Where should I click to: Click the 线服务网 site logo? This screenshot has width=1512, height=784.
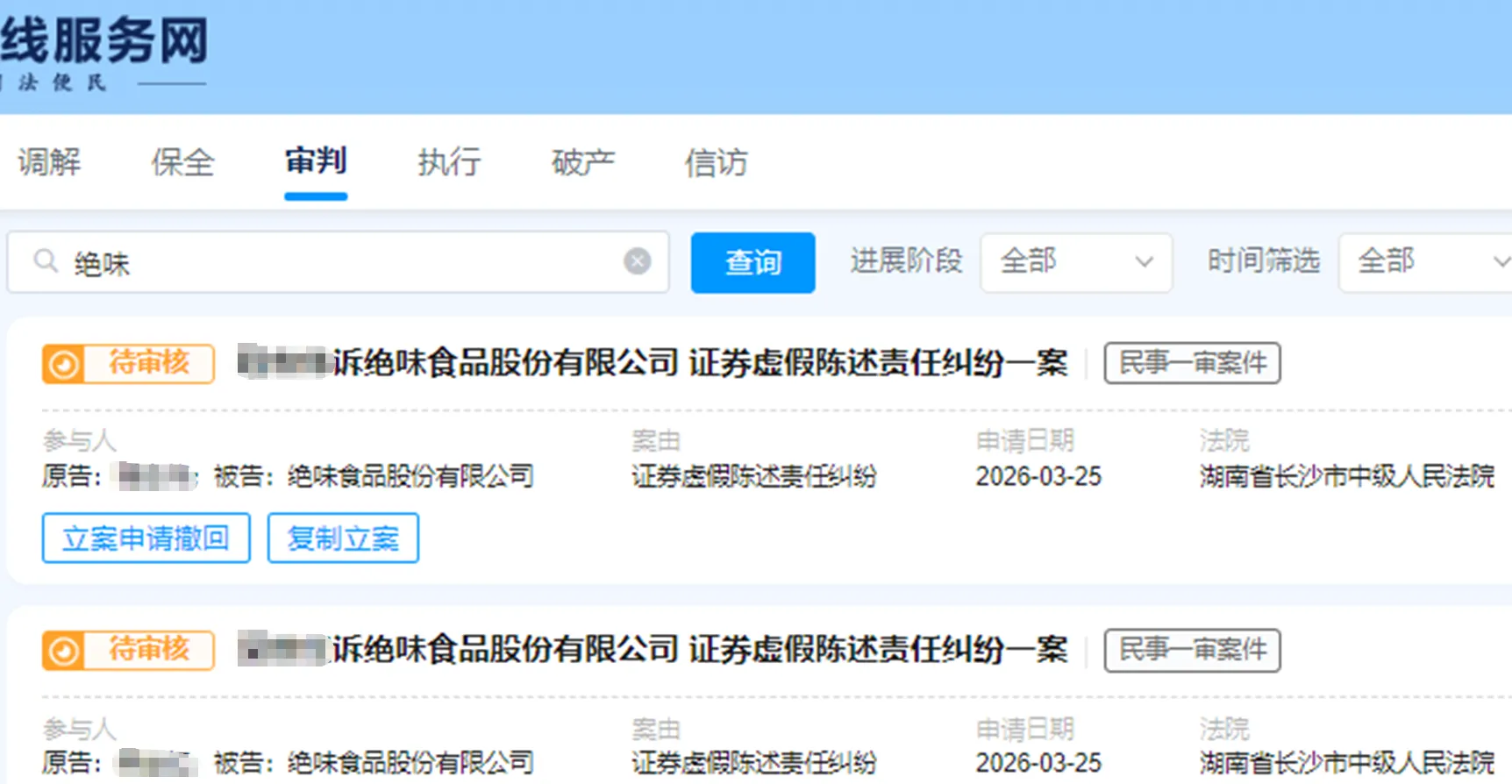(103, 41)
